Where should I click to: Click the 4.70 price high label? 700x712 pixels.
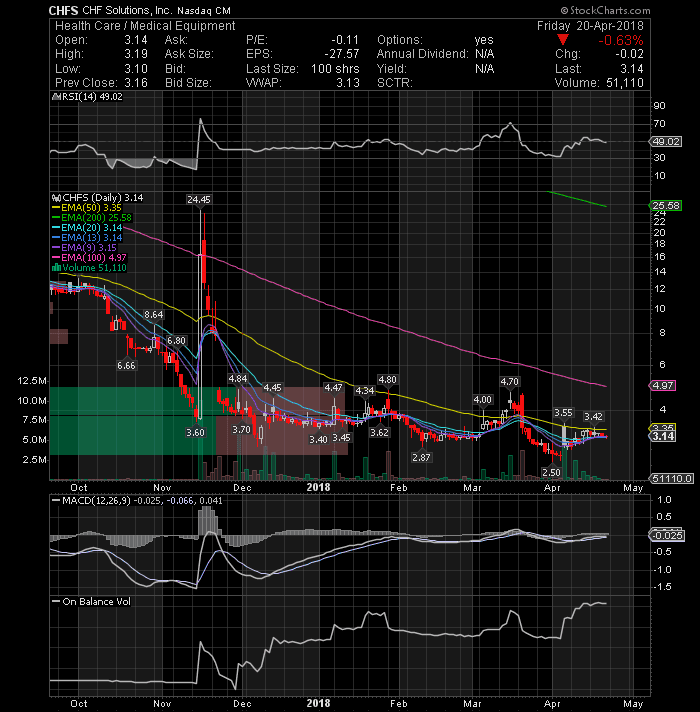tap(509, 381)
